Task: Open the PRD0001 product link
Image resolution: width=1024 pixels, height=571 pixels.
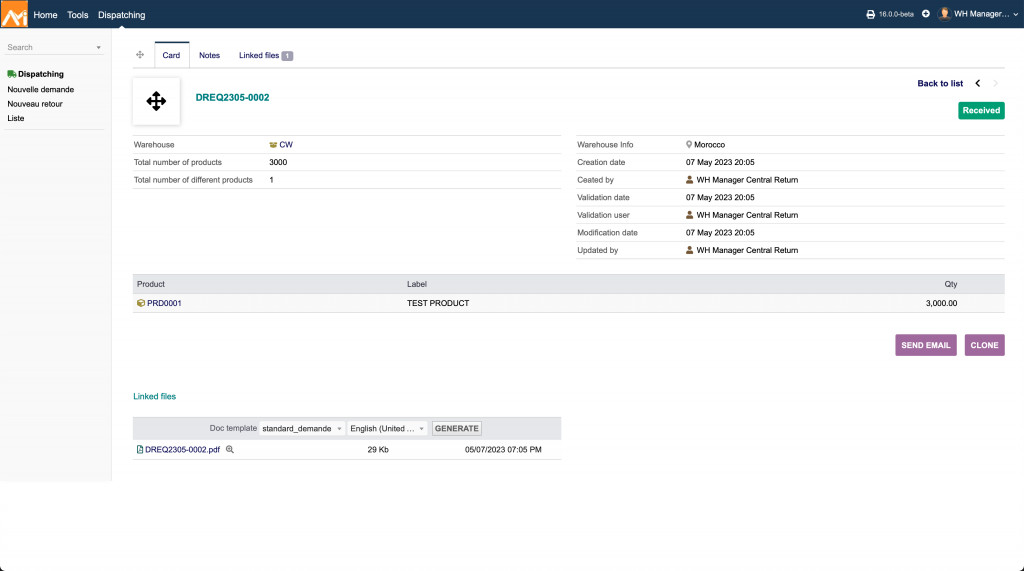Action: click(164, 303)
